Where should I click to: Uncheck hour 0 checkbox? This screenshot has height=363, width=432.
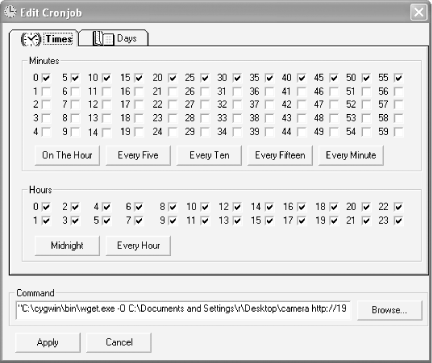coord(46,207)
